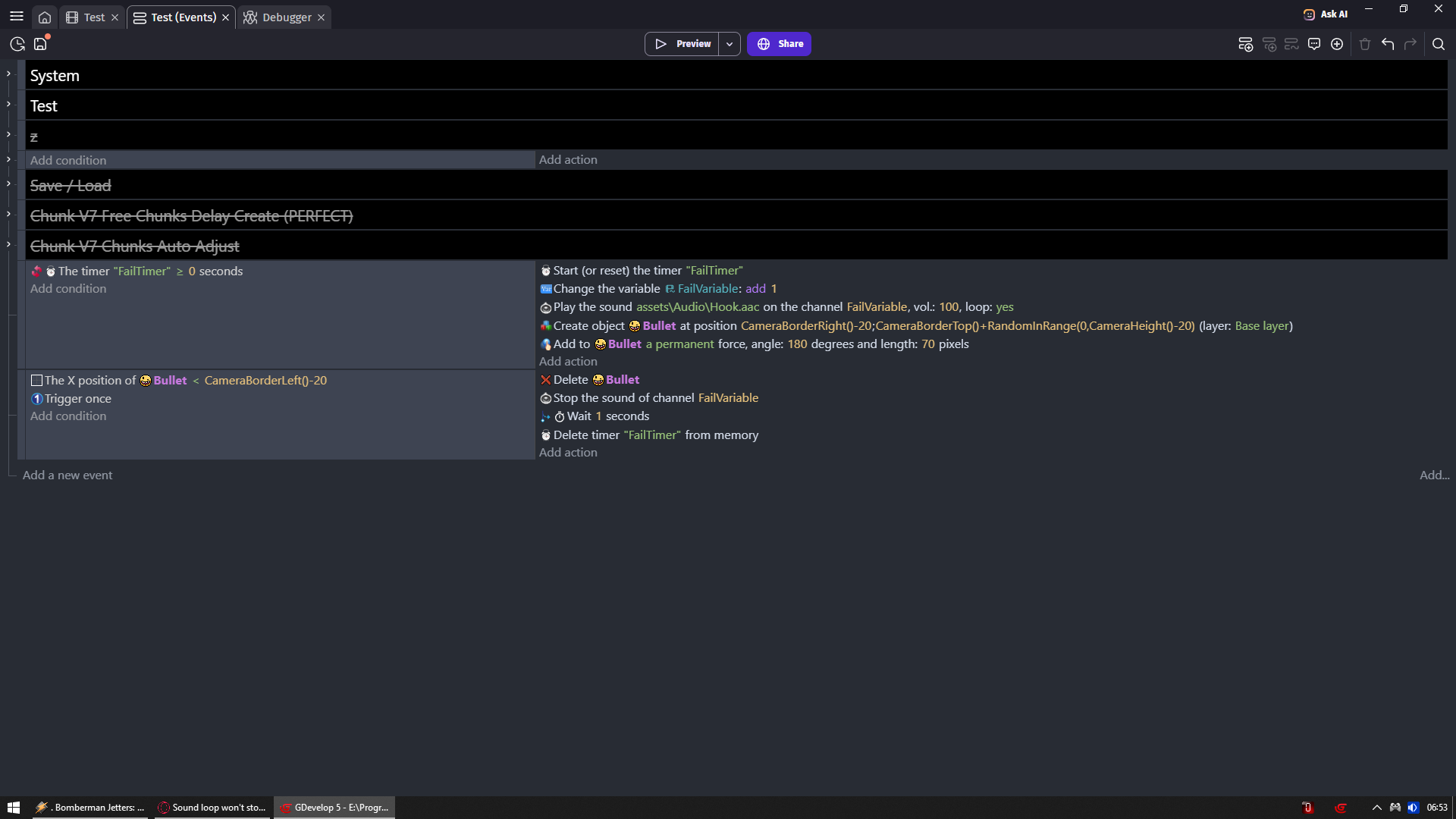The height and width of the screenshot is (819, 1456).
Task: Click the Add a new event toolbar icon
Action: [x=1245, y=44]
